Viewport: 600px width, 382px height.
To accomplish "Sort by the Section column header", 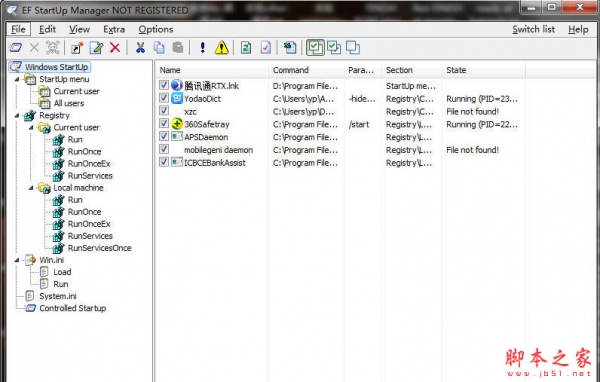I will coord(412,70).
